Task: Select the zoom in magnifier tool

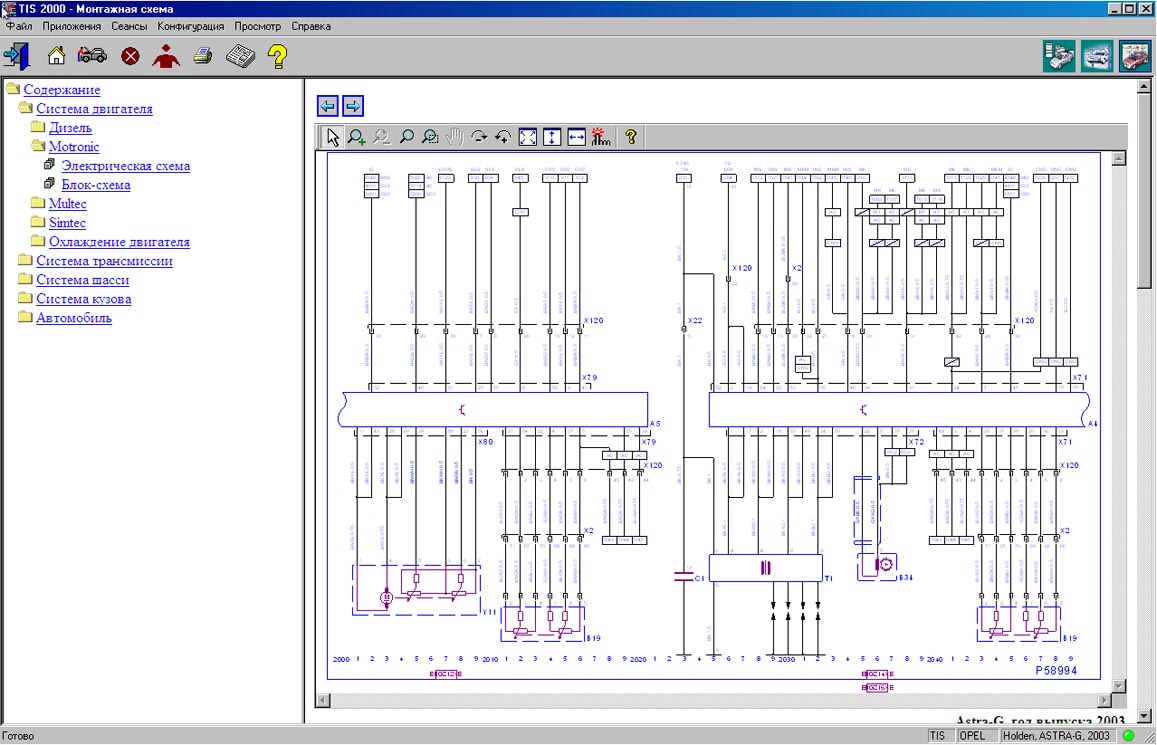Action: coord(357,137)
